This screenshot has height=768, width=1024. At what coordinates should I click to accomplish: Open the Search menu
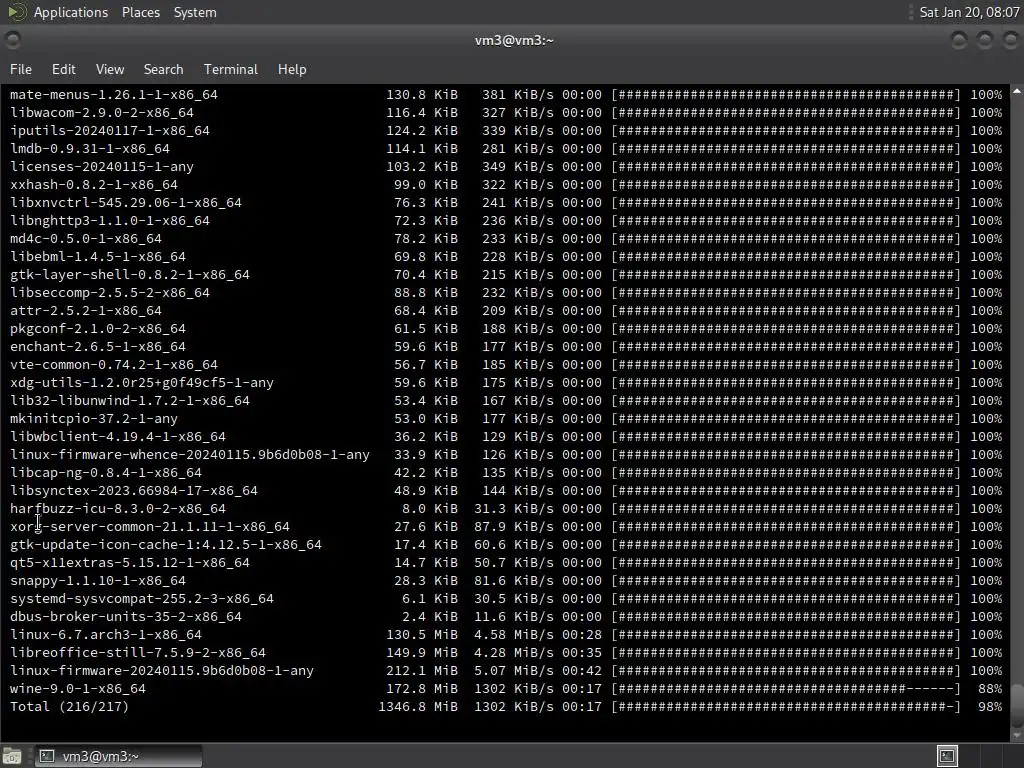point(163,69)
